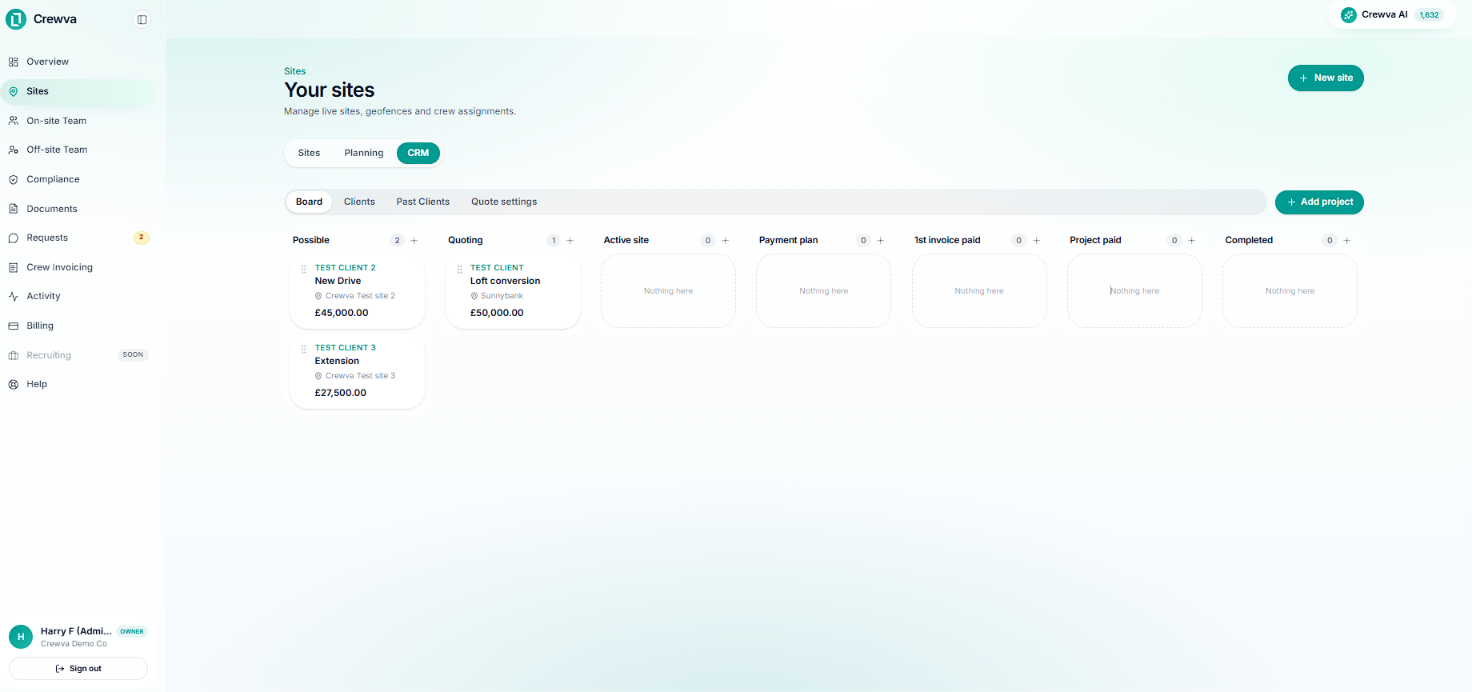
Task: Add a card to 1st invoice paid column
Action: pos(1036,241)
